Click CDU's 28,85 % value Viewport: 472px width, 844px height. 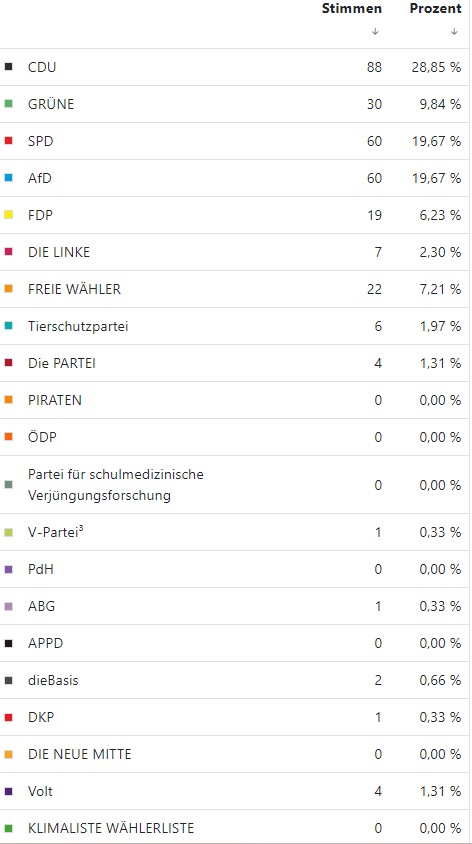click(437, 67)
